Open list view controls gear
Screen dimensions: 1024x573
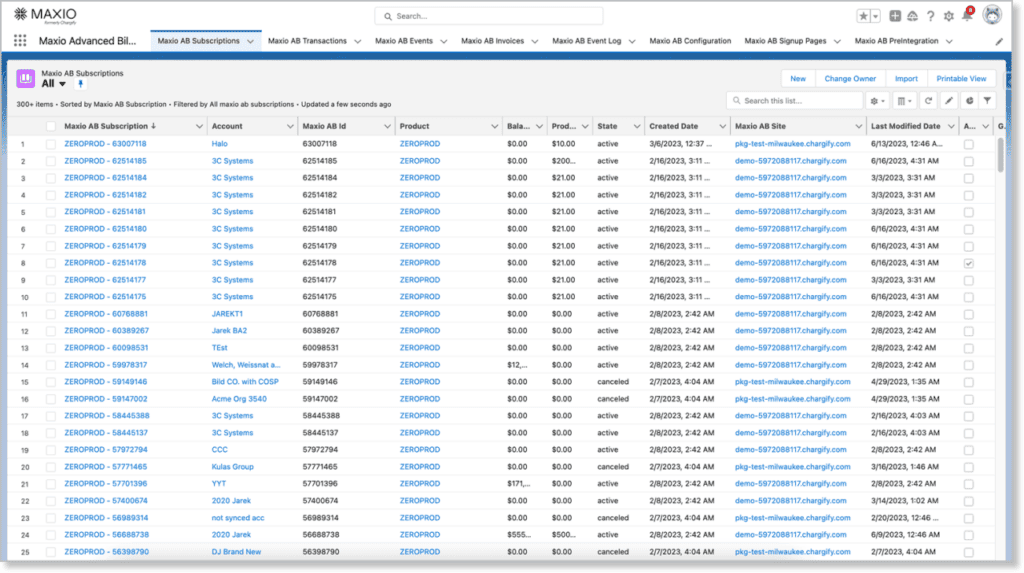point(877,101)
